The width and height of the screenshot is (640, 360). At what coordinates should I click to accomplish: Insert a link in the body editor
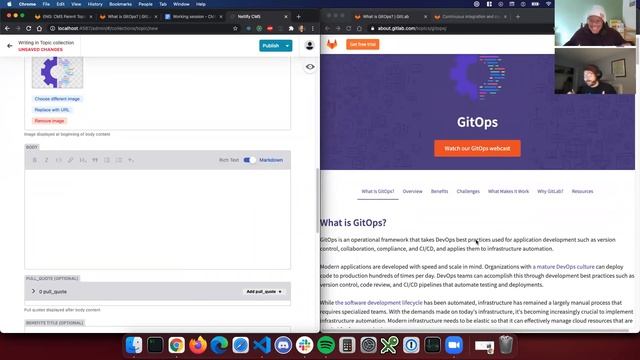(71, 160)
